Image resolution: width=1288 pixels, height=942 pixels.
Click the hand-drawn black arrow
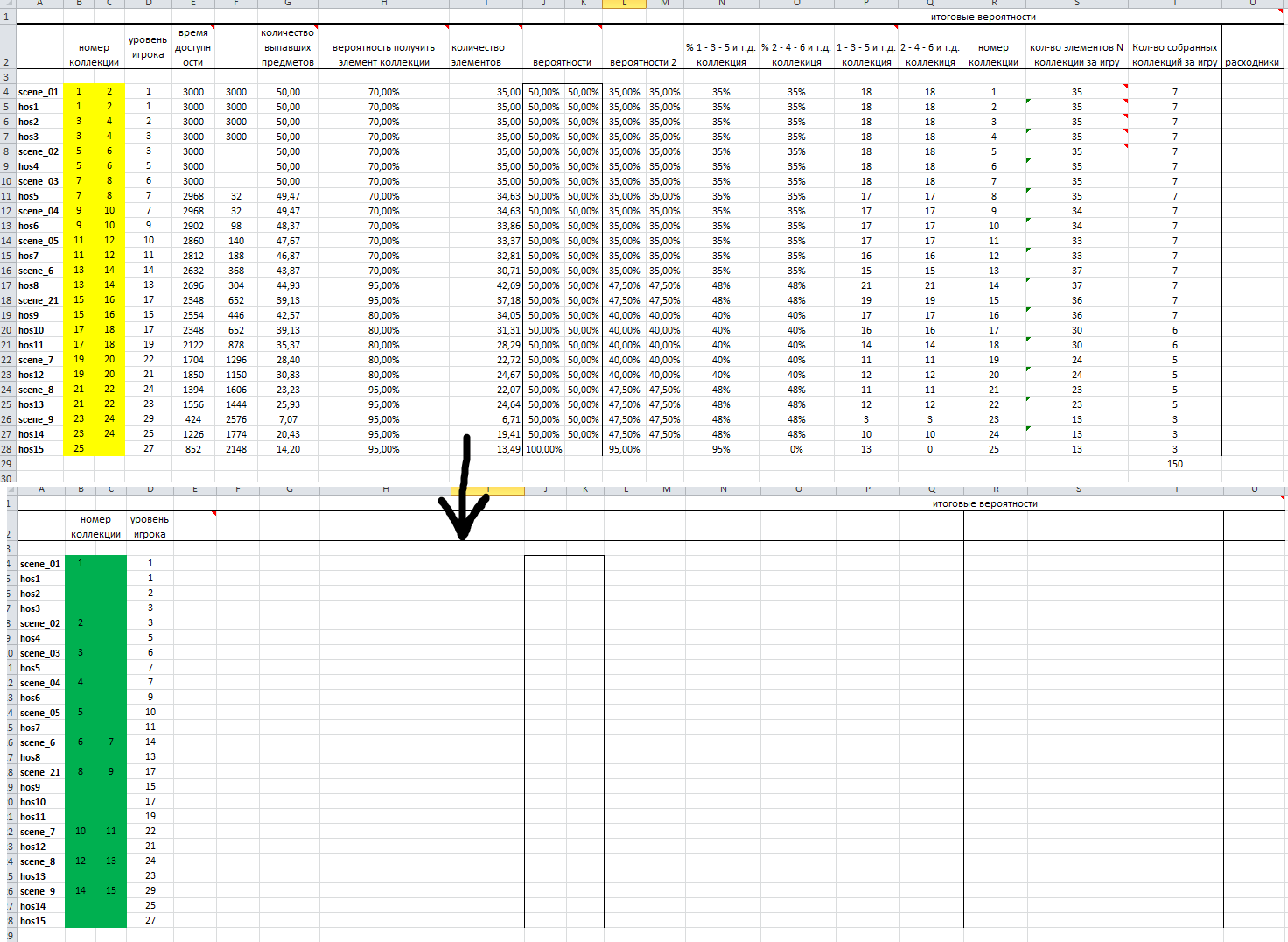pyautogui.click(x=464, y=490)
